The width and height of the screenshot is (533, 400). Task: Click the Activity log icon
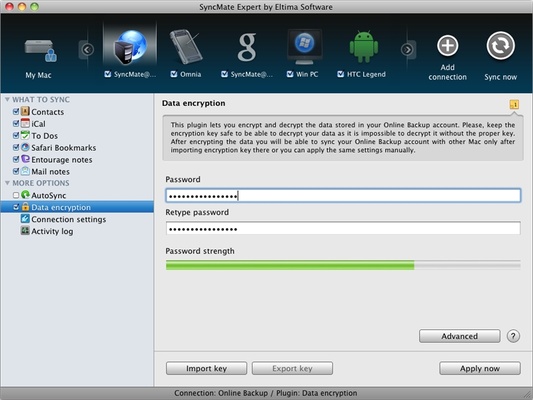click(25, 230)
